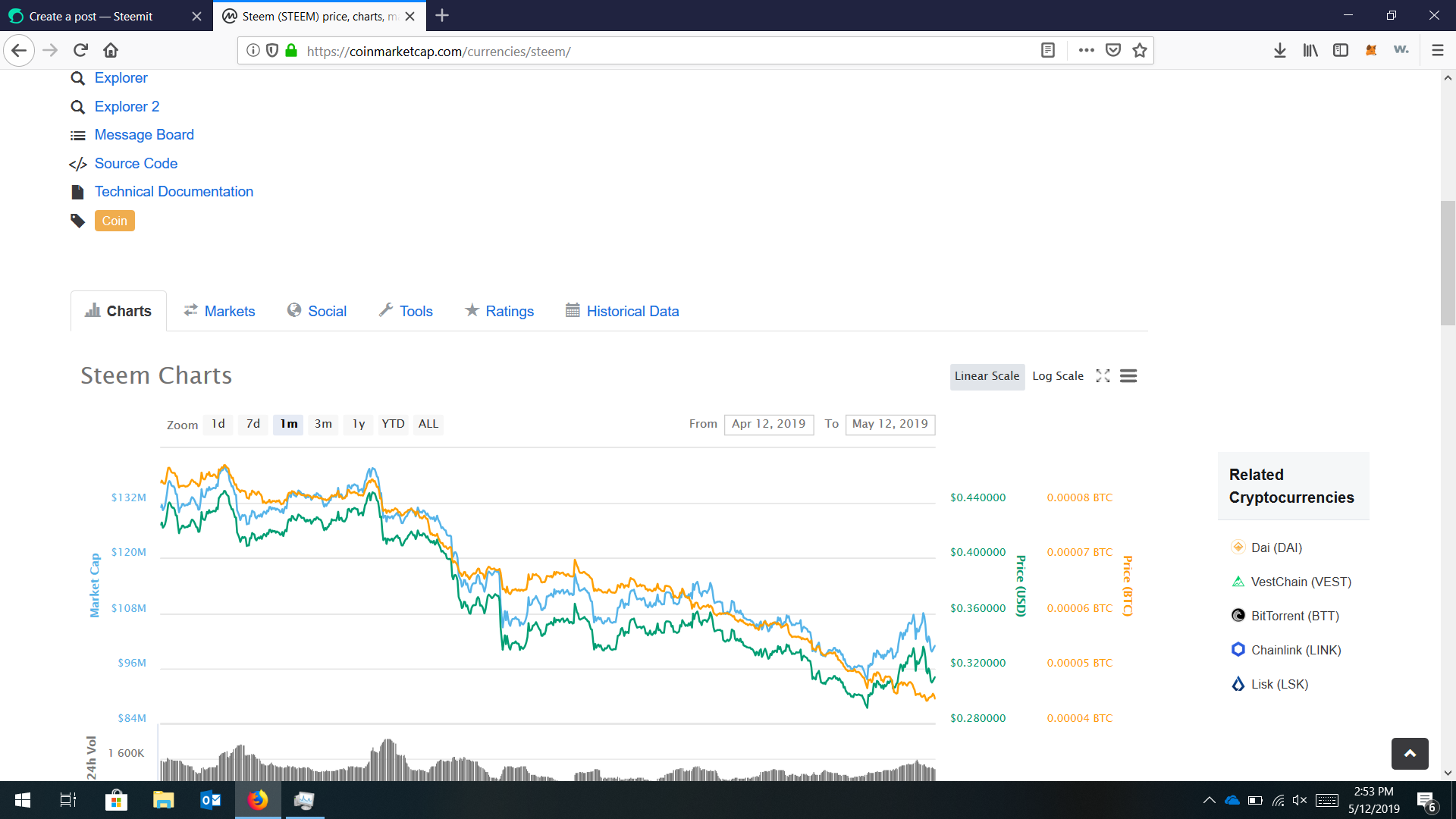Click the Reader View icon in address bar
Screen dimensions: 1456x819
point(1048,51)
